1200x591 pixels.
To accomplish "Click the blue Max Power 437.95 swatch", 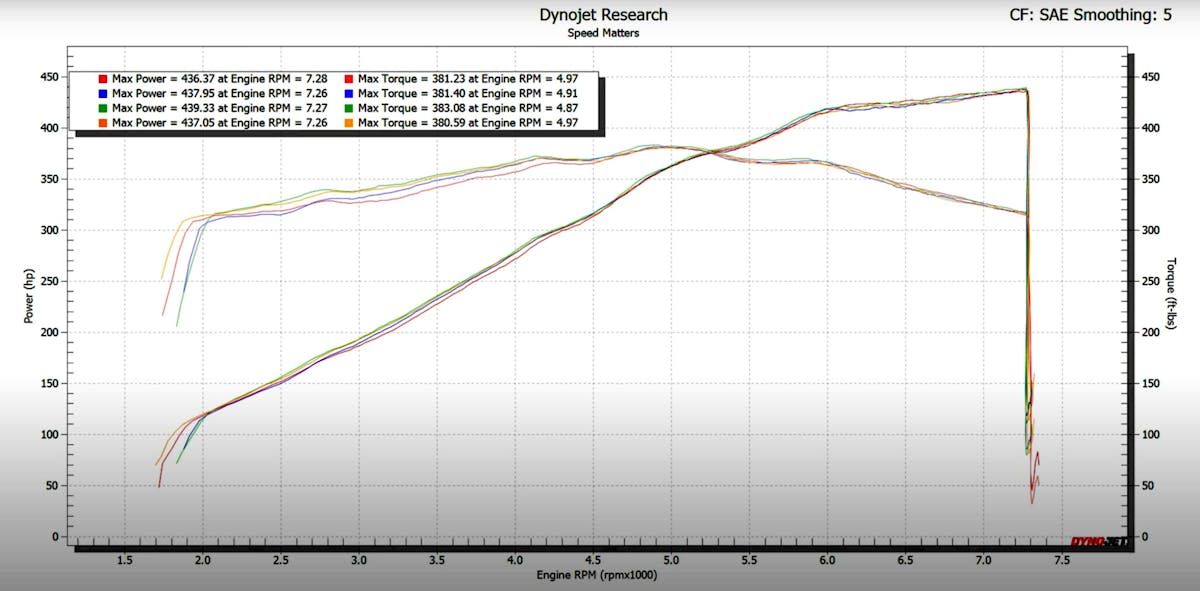I will [102, 93].
